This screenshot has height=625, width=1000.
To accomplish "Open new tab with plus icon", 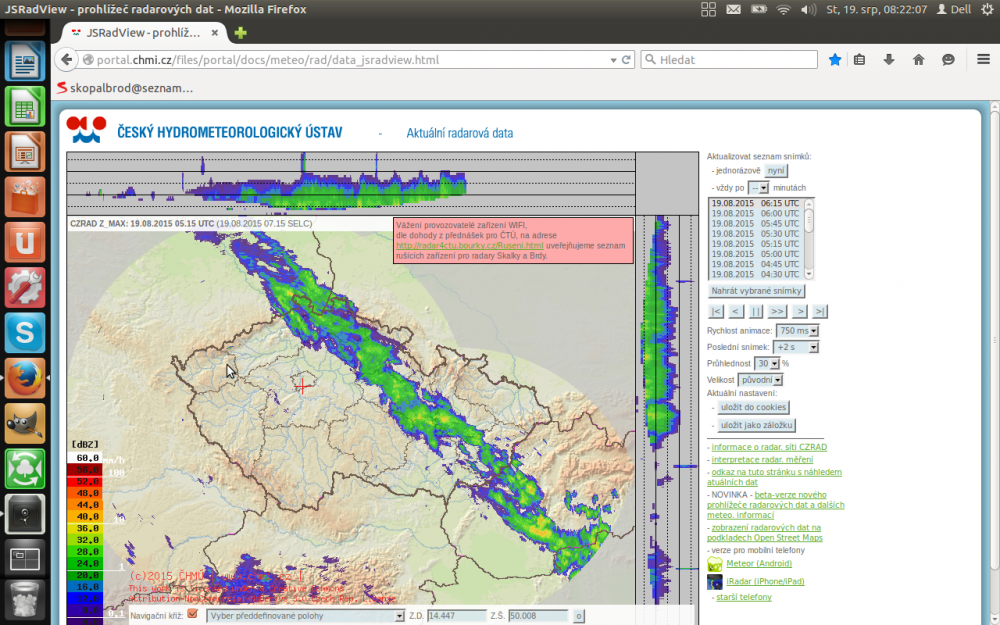I will (x=240, y=32).
